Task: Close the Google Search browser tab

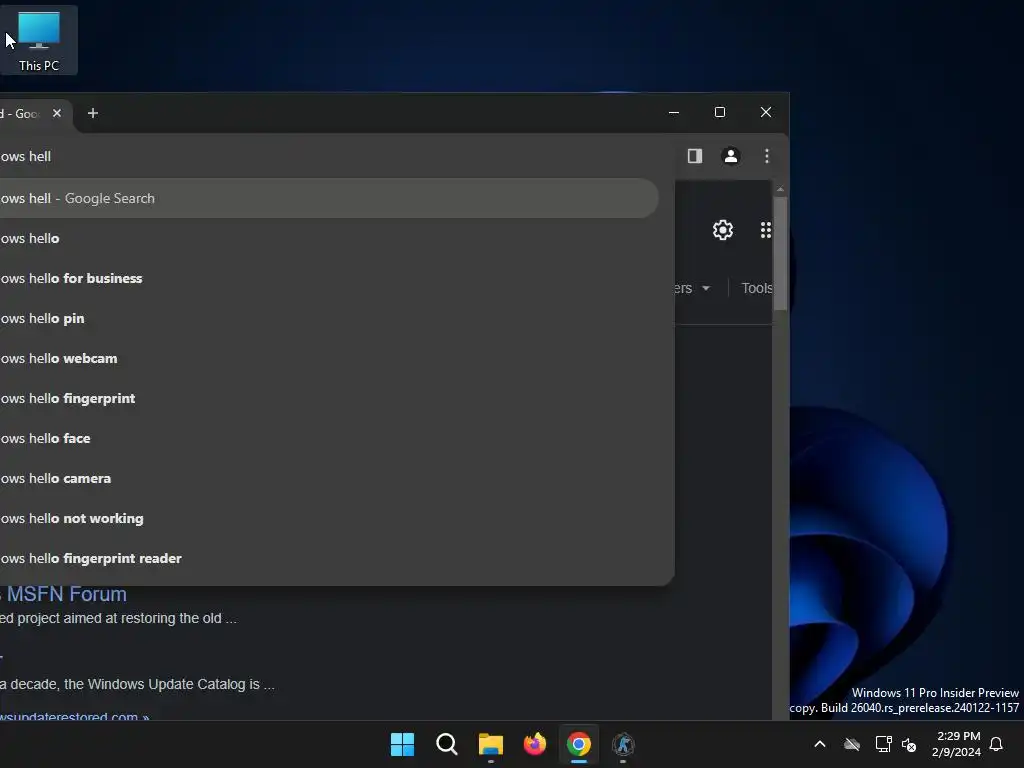Action: (x=57, y=113)
